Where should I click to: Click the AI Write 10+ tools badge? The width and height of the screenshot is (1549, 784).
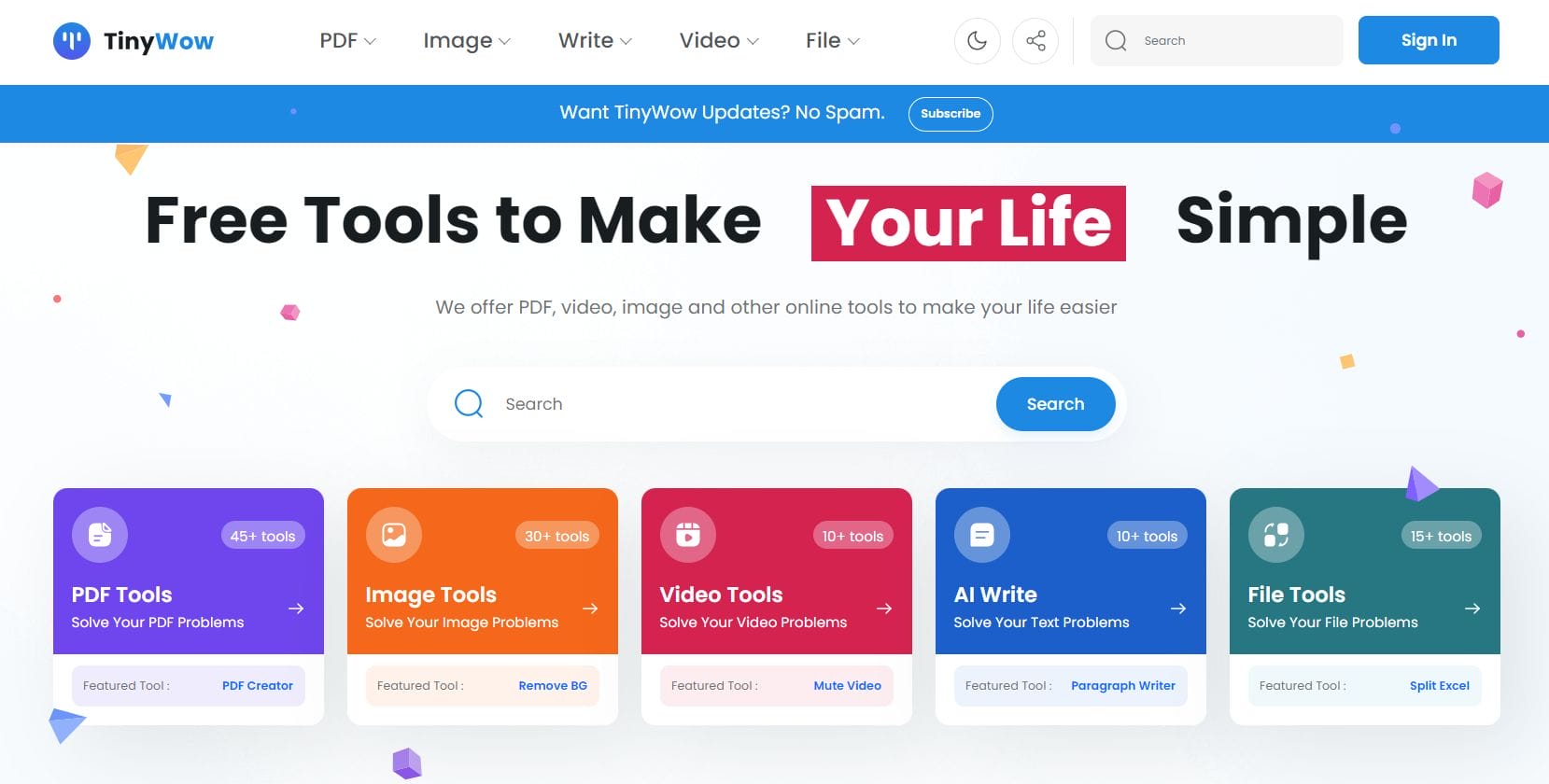(x=1147, y=536)
